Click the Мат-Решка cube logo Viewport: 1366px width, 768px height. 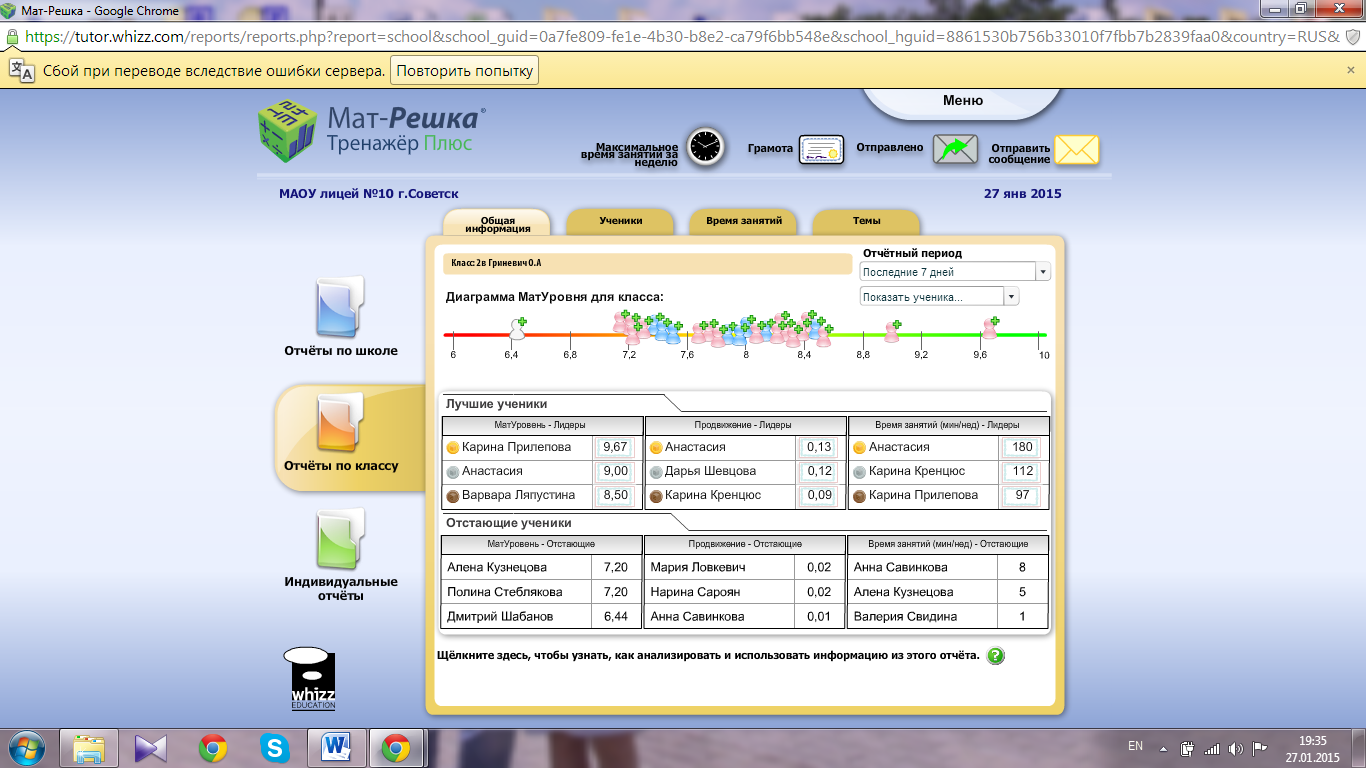[288, 132]
